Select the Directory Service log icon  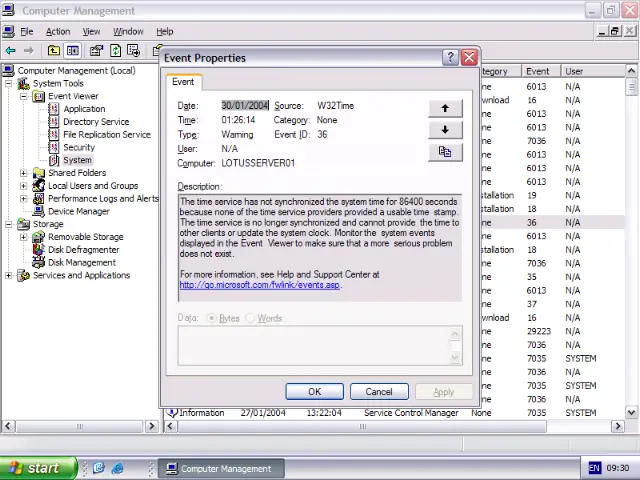click(53, 122)
